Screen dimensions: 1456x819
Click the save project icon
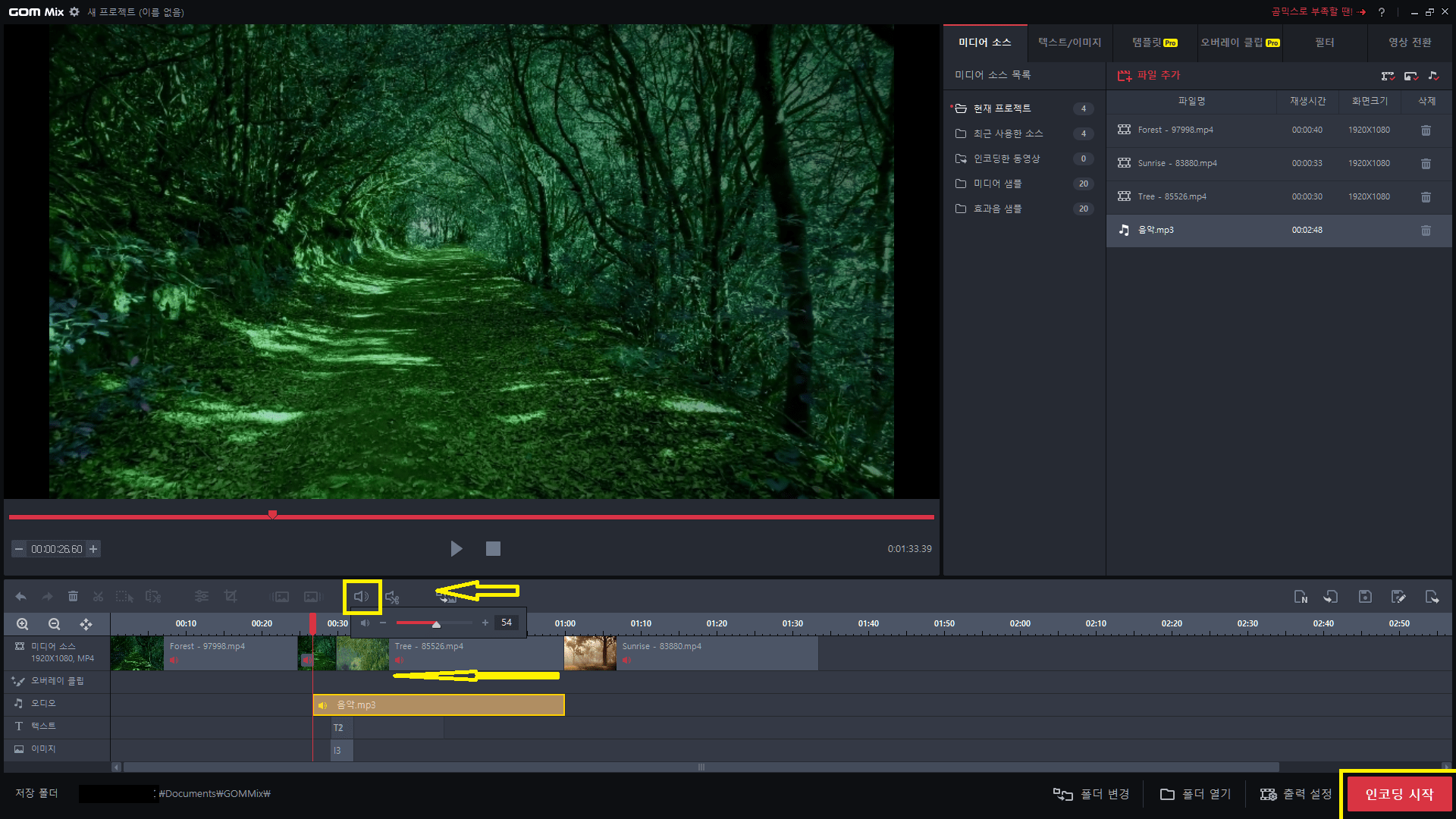pos(1365,597)
